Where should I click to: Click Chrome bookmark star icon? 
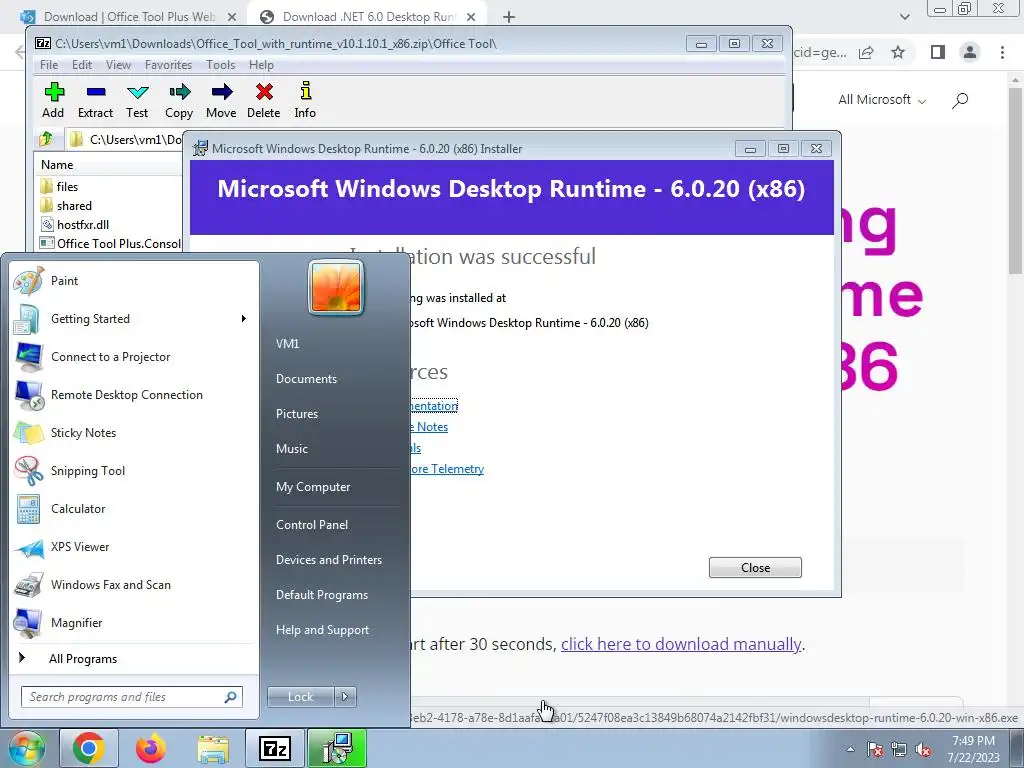point(899,52)
